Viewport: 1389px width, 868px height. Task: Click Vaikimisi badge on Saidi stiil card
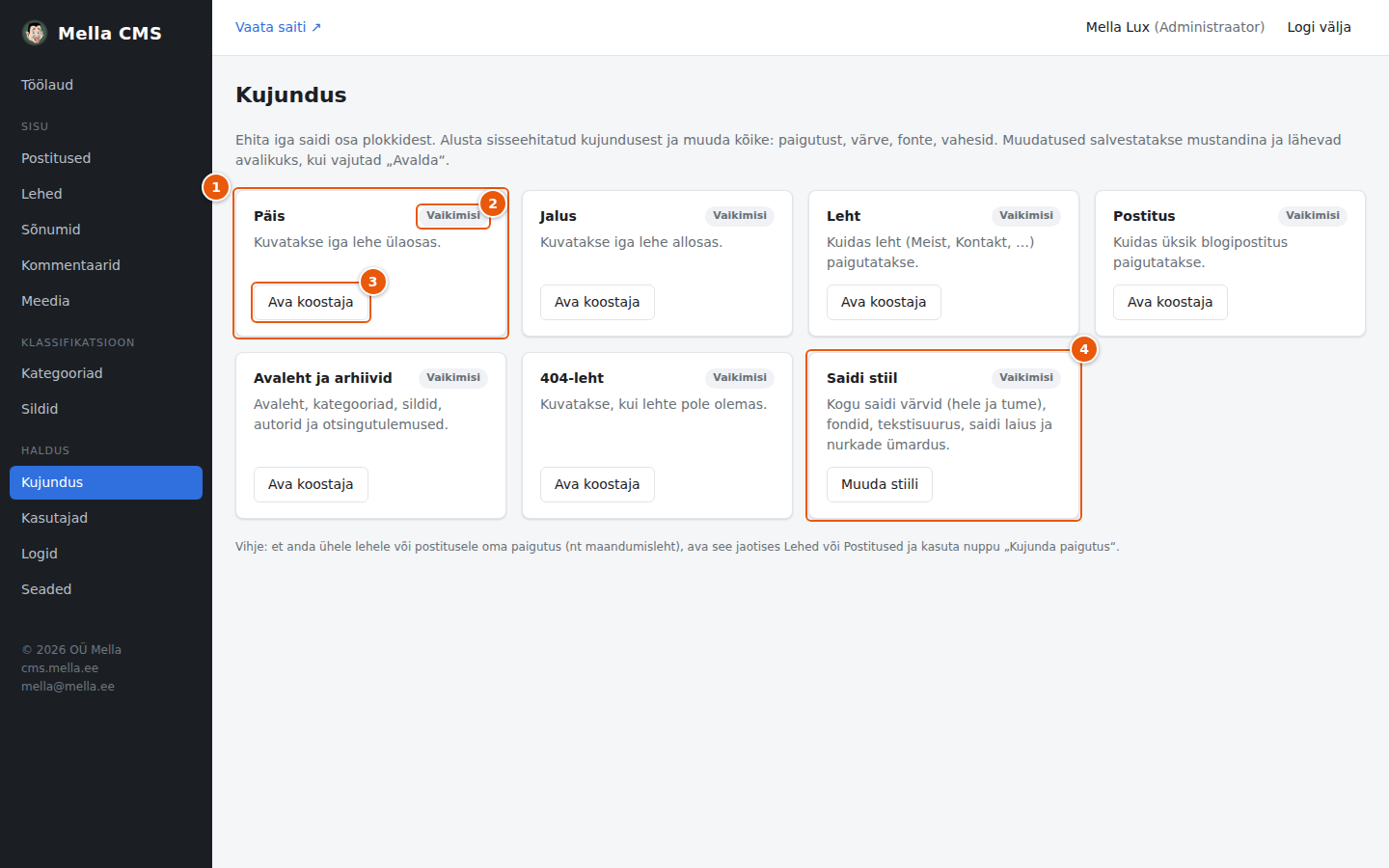tap(1026, 378)
